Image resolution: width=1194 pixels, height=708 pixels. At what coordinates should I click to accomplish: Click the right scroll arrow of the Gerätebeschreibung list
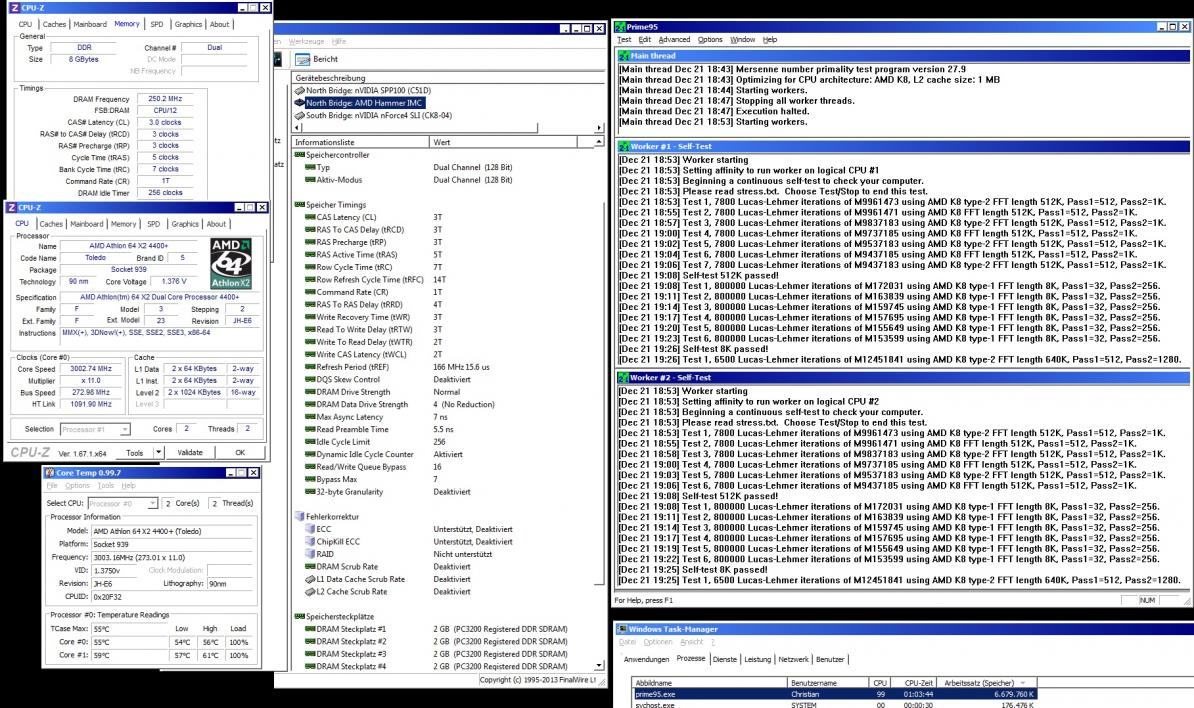599,128
